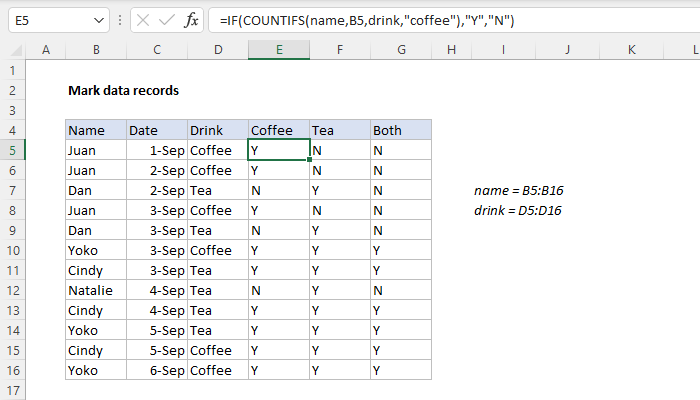This screenshot has height=400, width=700.
Task: Click the name = B5:B16 note text
Action: tap(526, 190)
